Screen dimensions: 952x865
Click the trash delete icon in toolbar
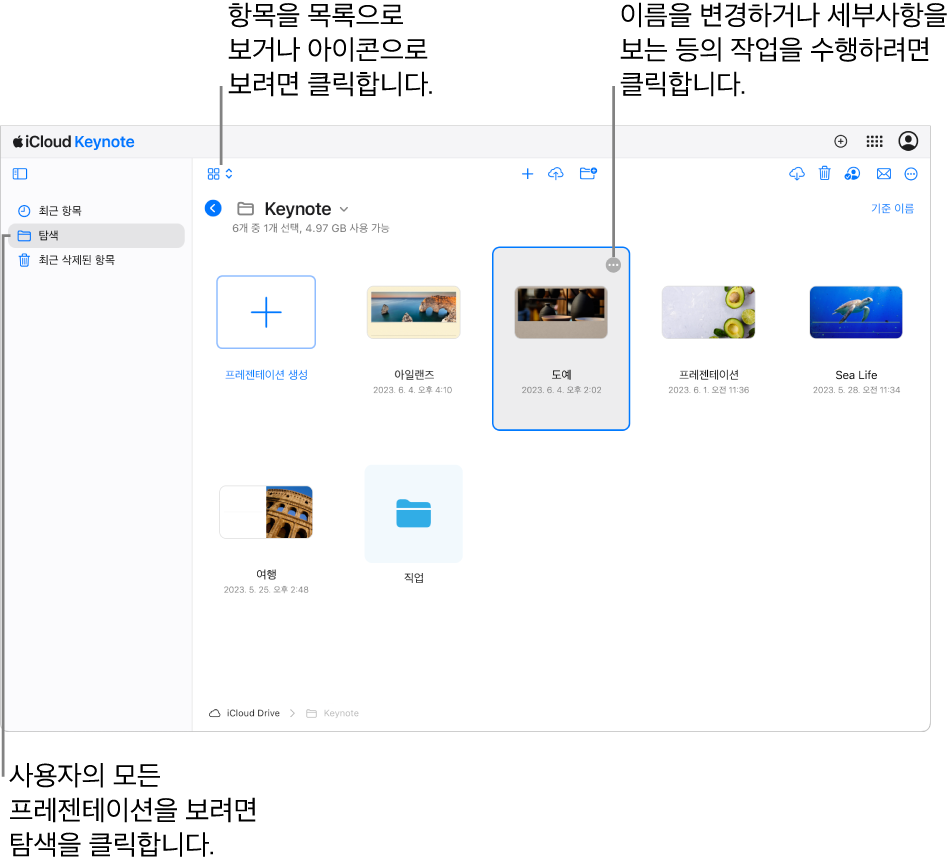824,174
